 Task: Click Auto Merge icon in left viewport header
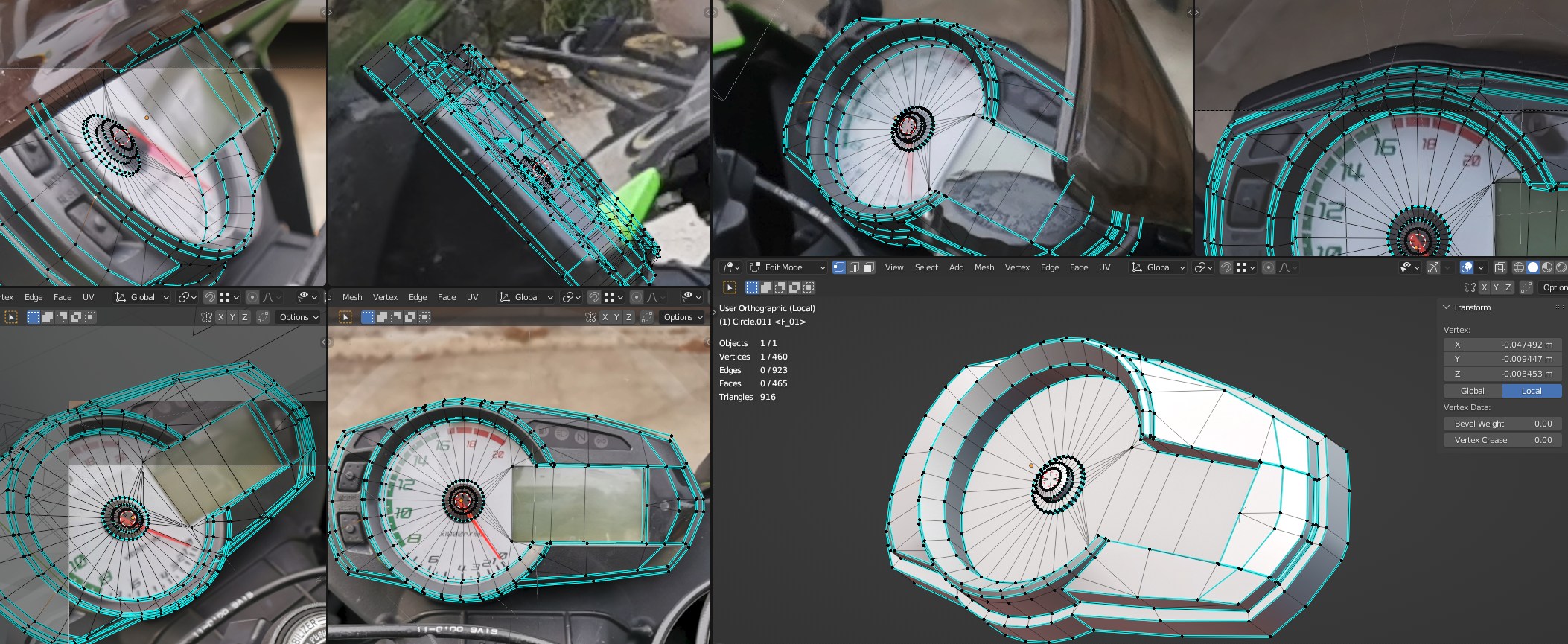(263, 317)
